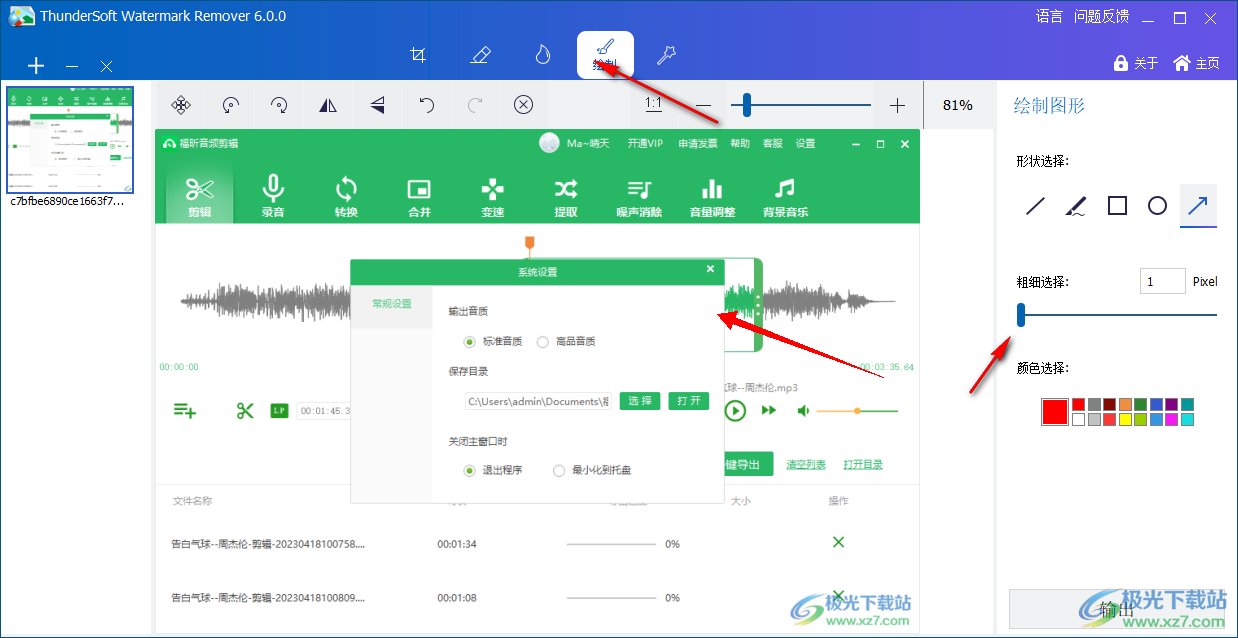
Task: Click the zoom level slider handle
Action: [745, 105]
